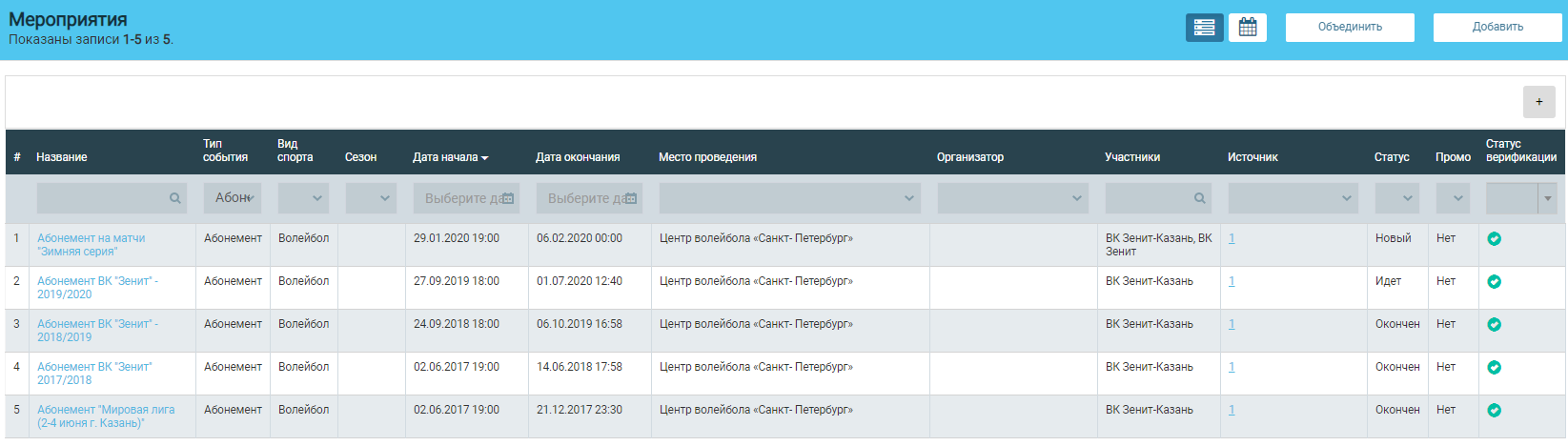
Task: Sort by Дата начала column header
Action: click(x=450, y=157)
